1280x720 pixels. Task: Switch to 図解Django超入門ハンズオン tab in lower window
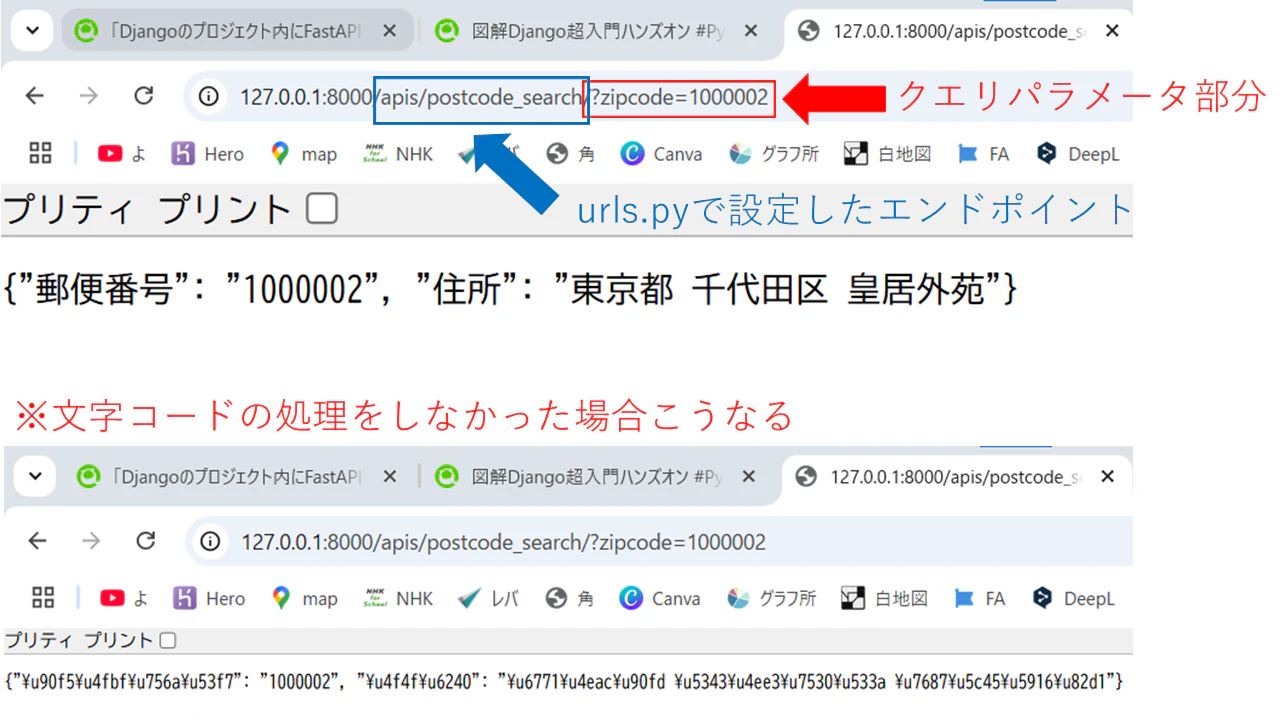(598, 477)
